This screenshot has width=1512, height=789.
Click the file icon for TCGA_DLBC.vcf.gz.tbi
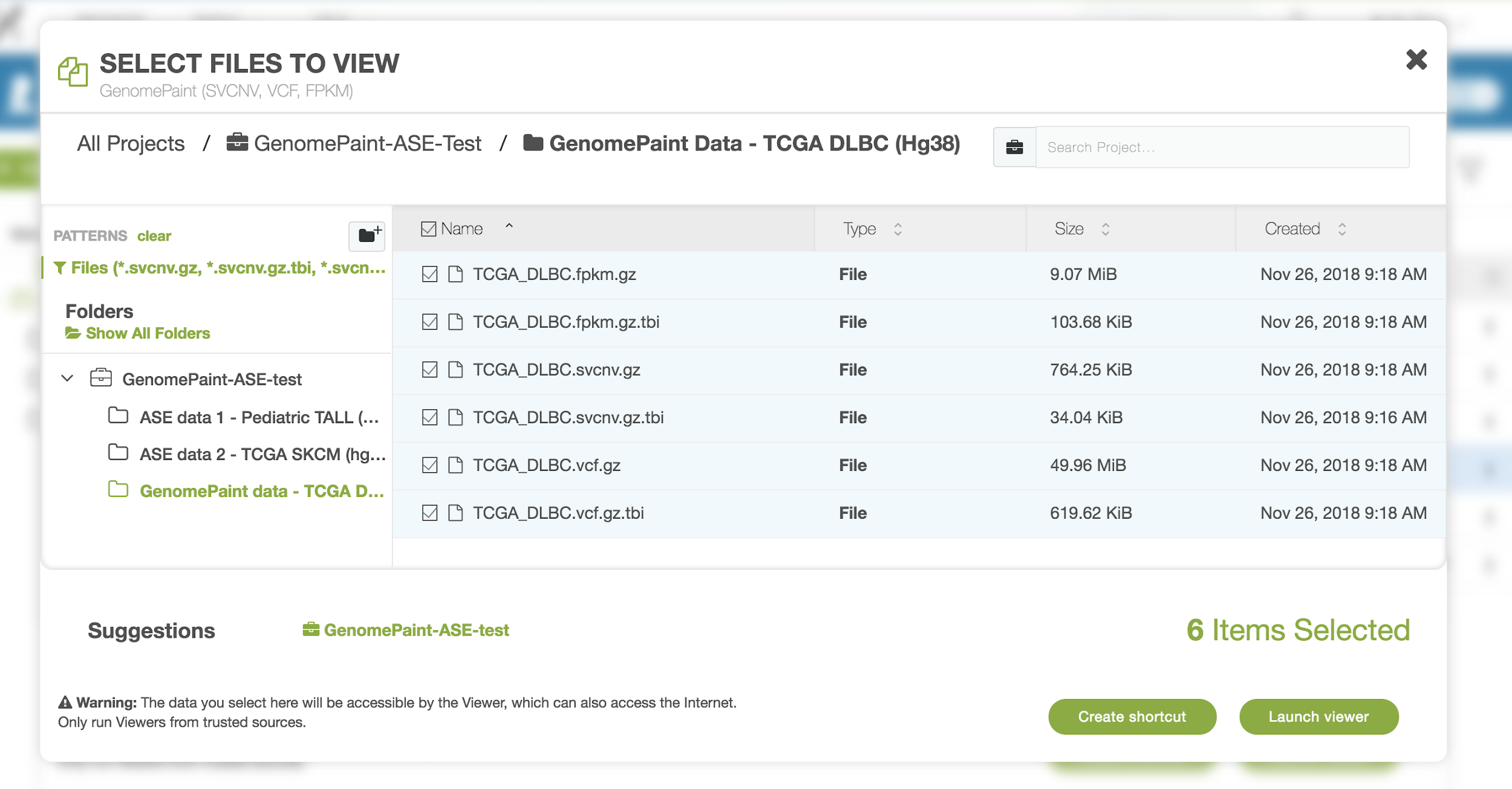(455, 513)
